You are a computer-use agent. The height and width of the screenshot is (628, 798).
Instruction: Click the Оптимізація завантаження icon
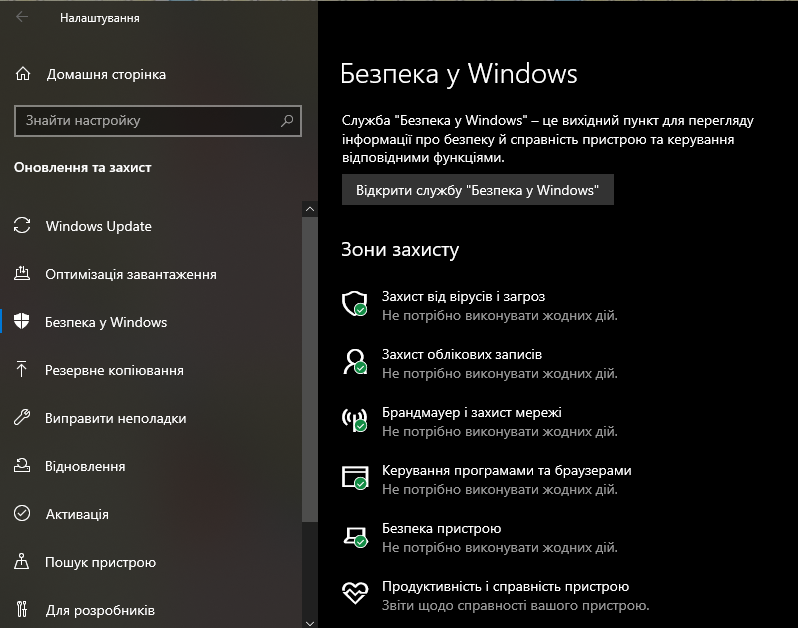(22, 274)
